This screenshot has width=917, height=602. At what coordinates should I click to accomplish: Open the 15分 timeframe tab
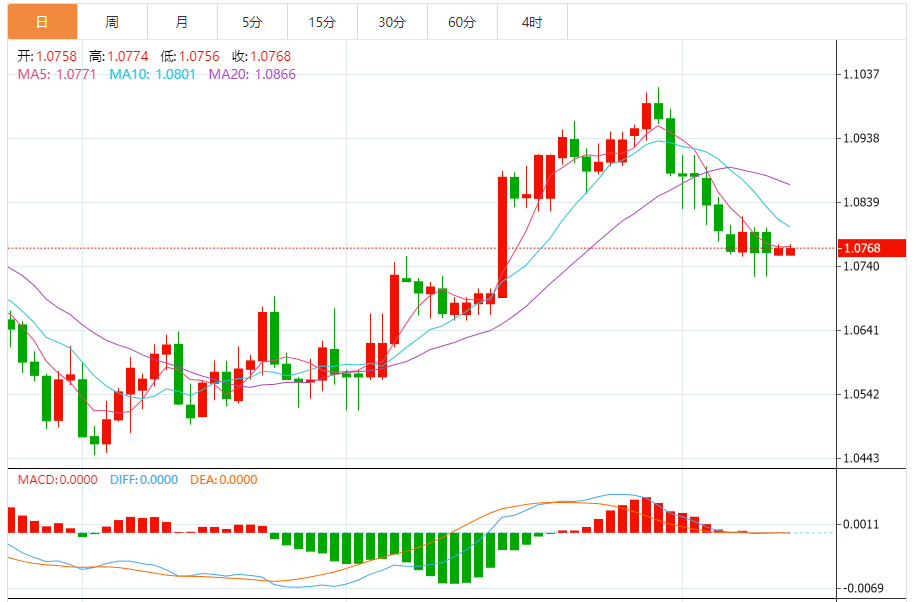[322, 22]
